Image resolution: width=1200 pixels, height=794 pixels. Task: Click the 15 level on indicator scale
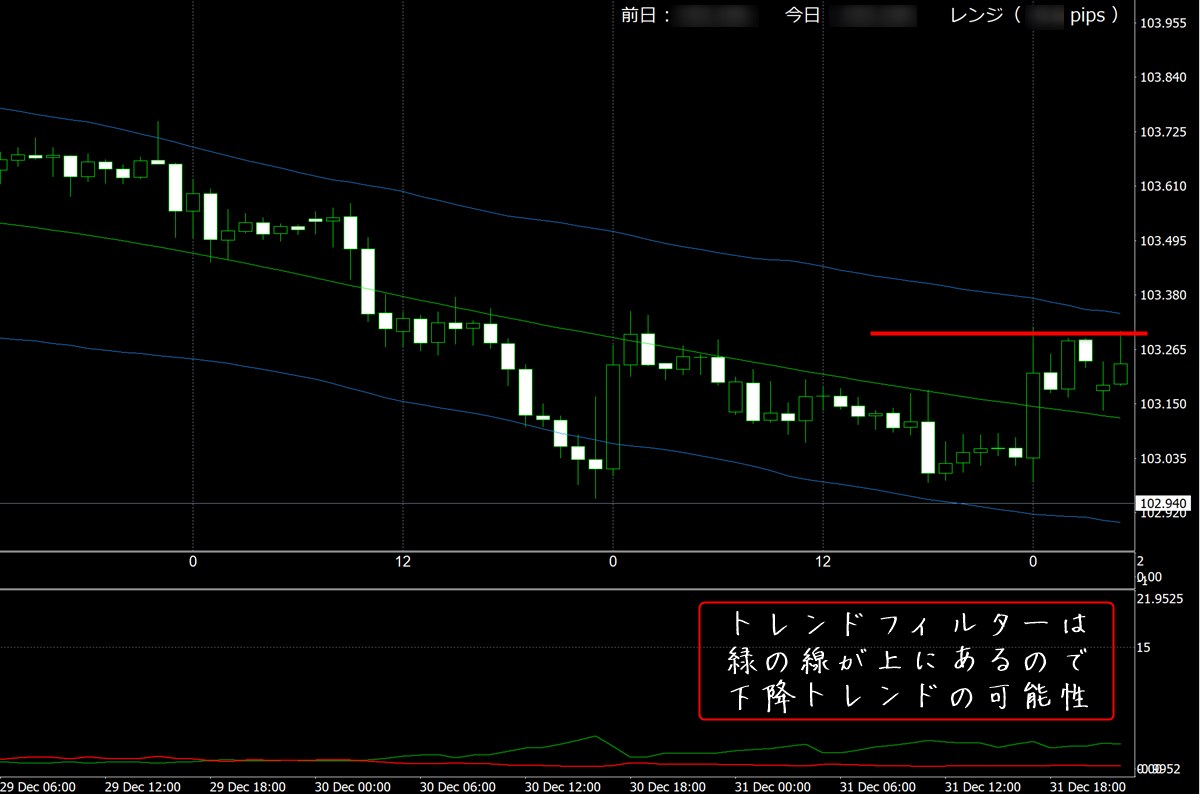[x=1144, y=647]
